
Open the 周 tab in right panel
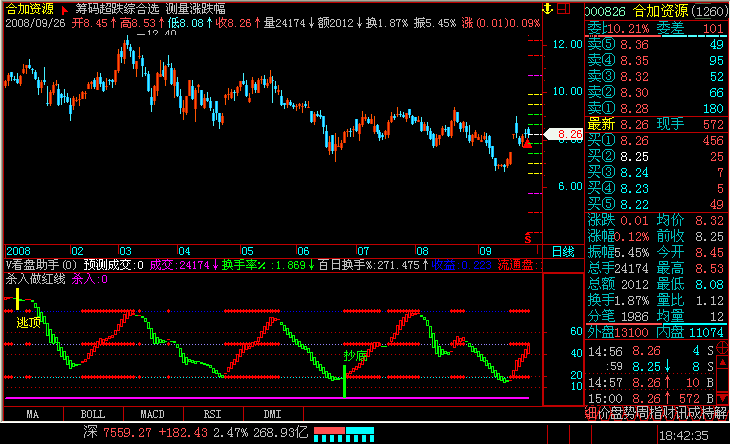[642, 413]
